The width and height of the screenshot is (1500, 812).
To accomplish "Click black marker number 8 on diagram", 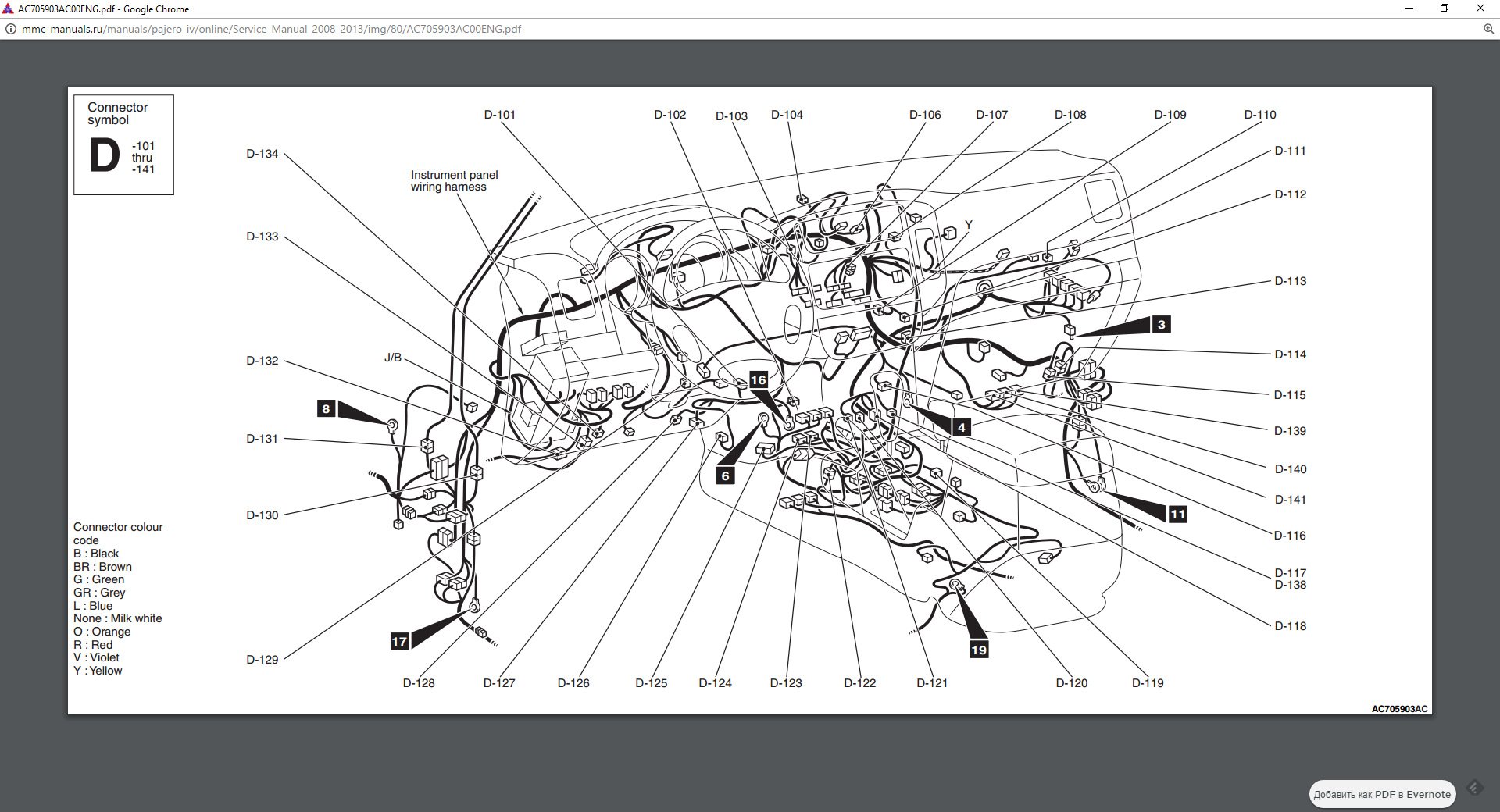I will pyautogui.click(x=326, y=408).
